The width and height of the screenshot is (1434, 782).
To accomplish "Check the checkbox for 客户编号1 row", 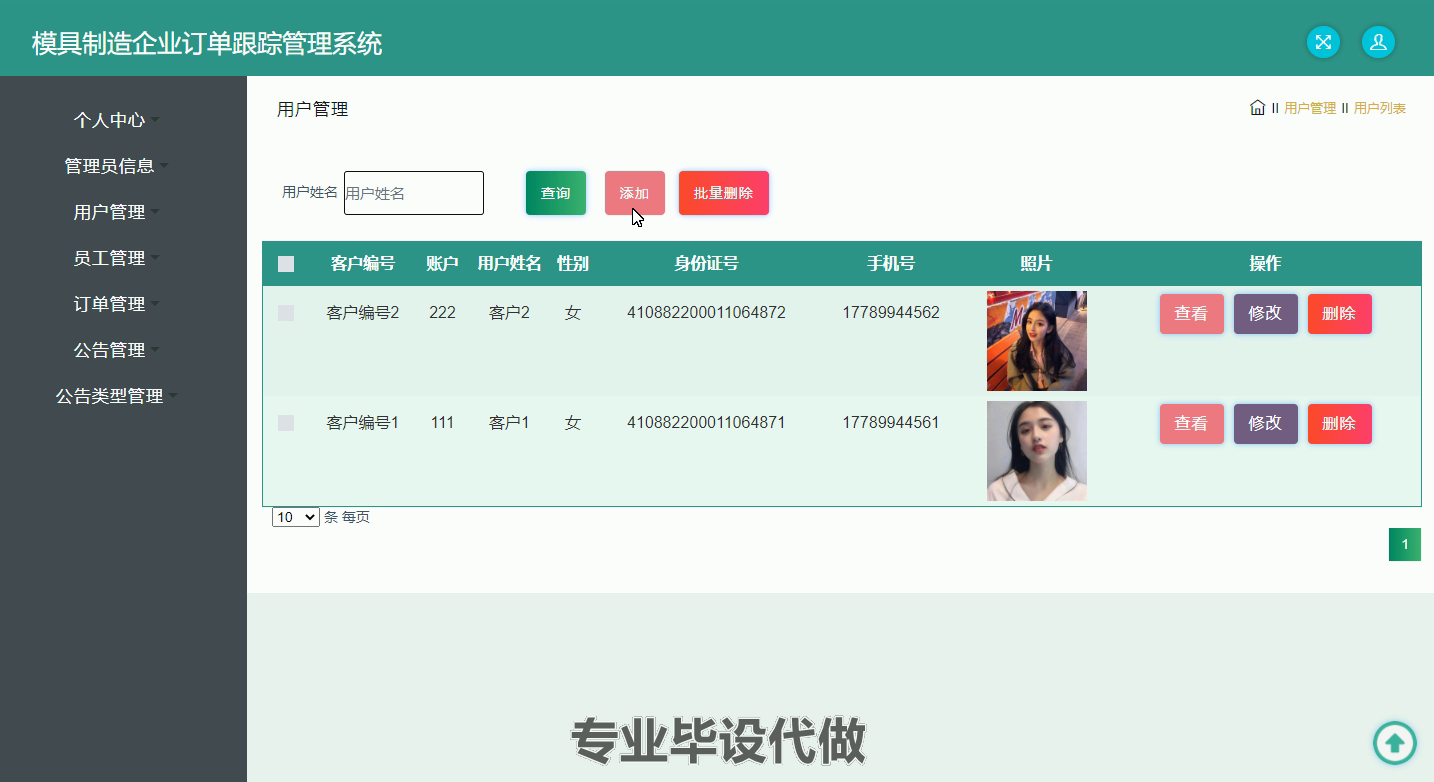I will coord(286,423).
